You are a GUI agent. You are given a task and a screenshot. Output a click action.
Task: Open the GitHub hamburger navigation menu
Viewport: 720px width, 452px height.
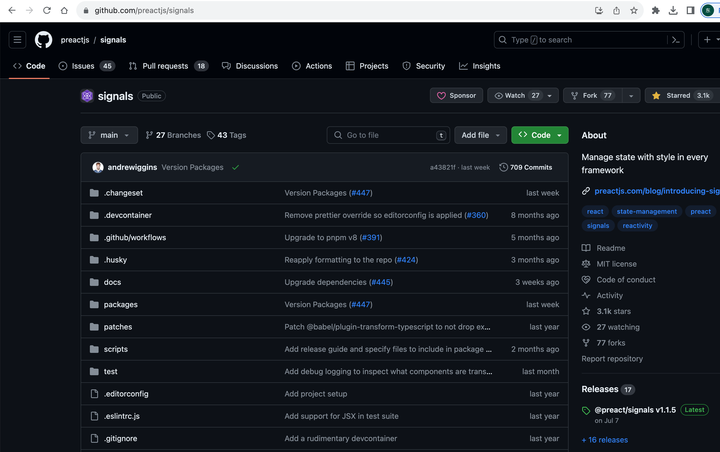pyautogui.click(x=17, y=40)
